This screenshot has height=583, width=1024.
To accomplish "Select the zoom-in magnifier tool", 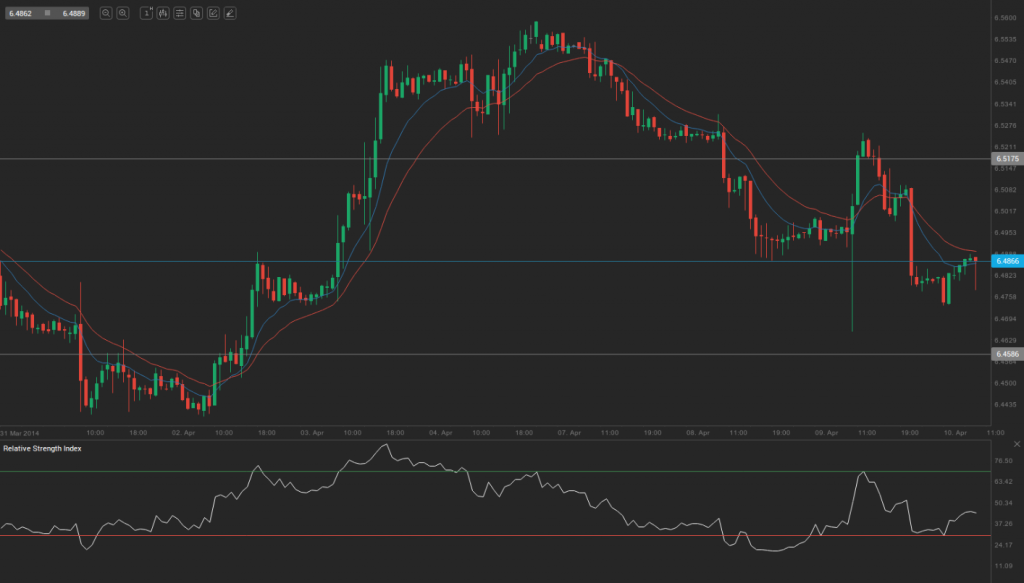I will [x=123, y=13].
